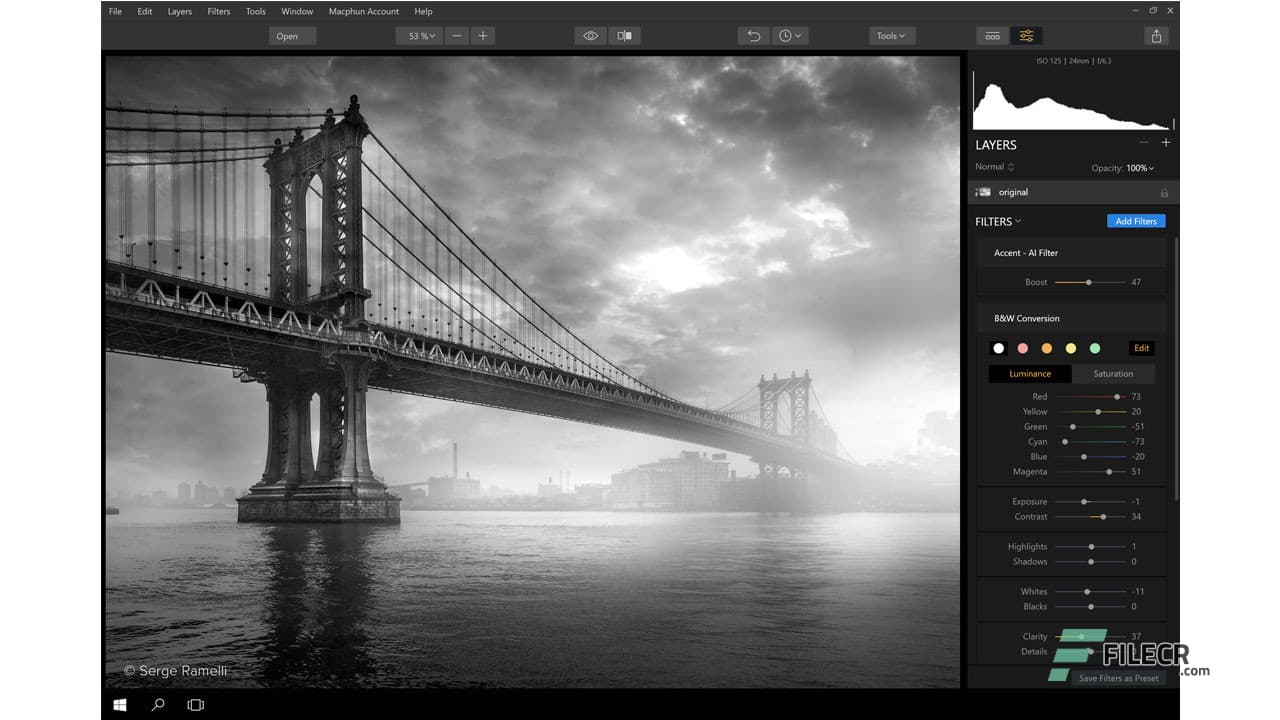Toggle the before/after preview eye icon
Image resolution: width=1280 pixels, height=720 pixels.
[590, 35]
